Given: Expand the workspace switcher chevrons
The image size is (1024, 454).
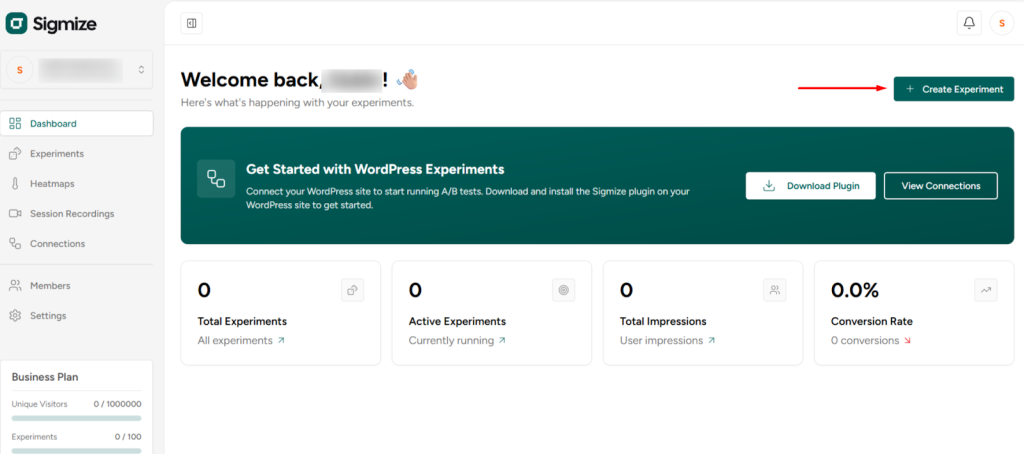Looking at the screenshot, I should [141, 70].
